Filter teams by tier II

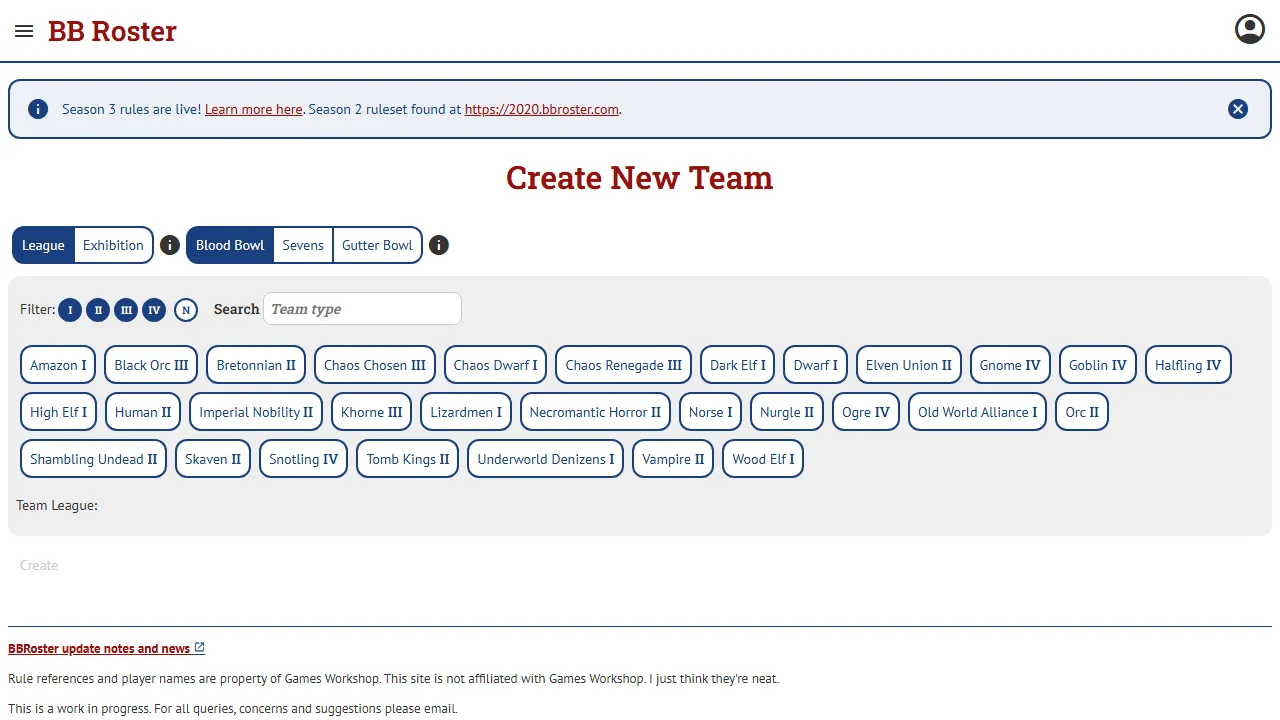[x=98, y=310]
